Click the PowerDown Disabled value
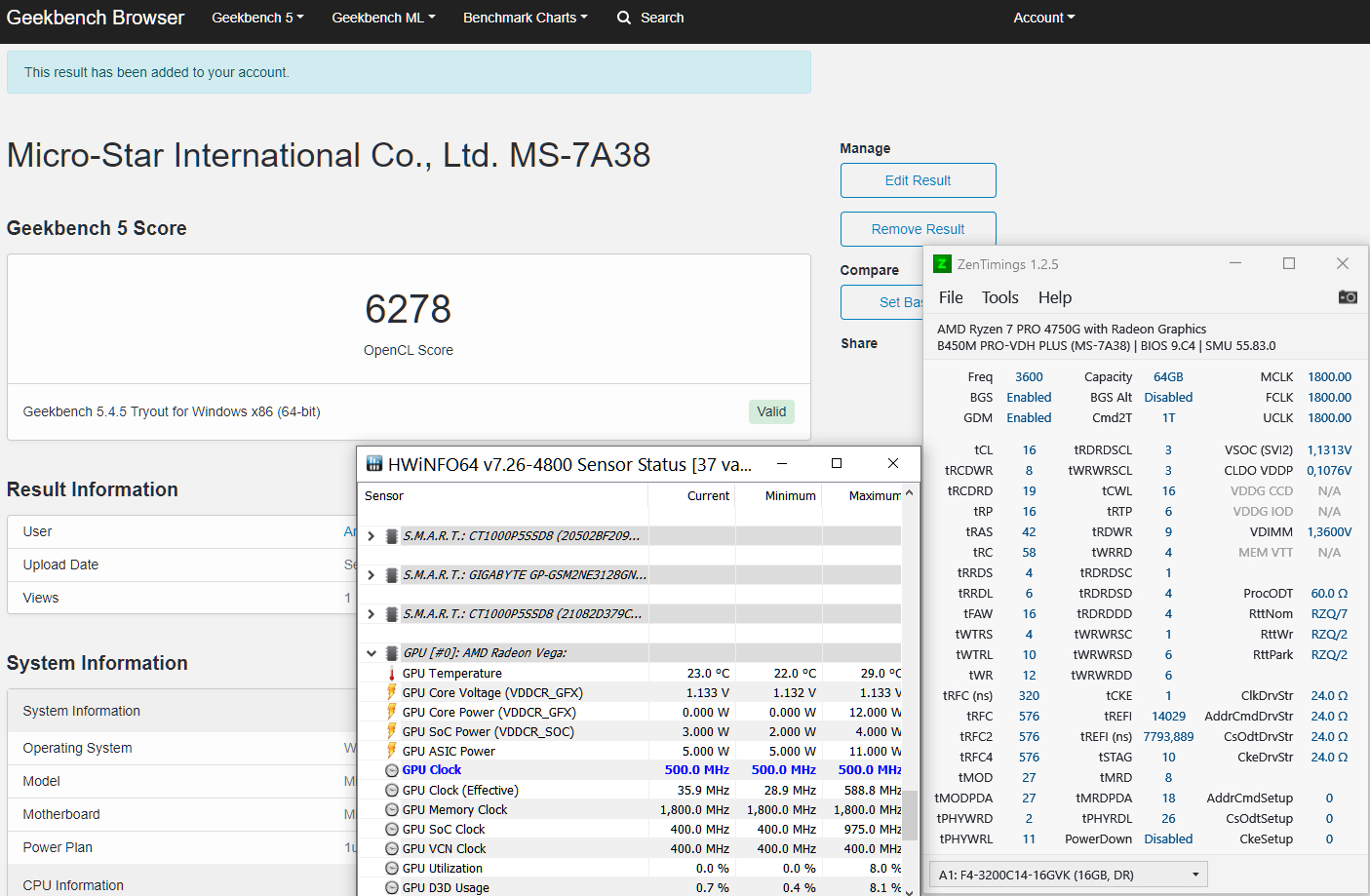 coord(1168,839)
